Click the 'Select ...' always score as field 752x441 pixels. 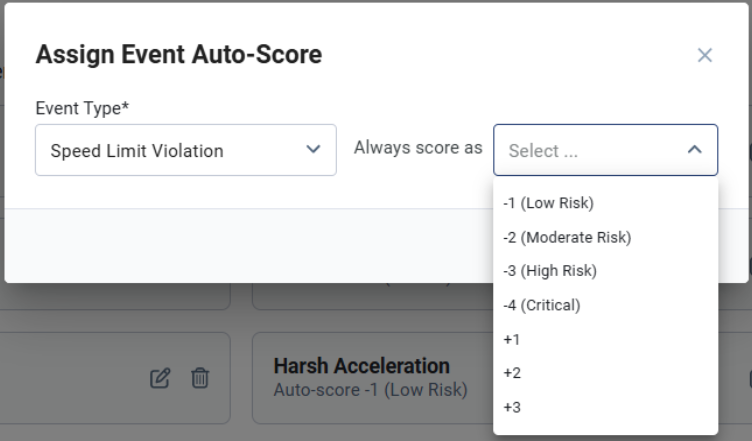(x=605, y=150)
